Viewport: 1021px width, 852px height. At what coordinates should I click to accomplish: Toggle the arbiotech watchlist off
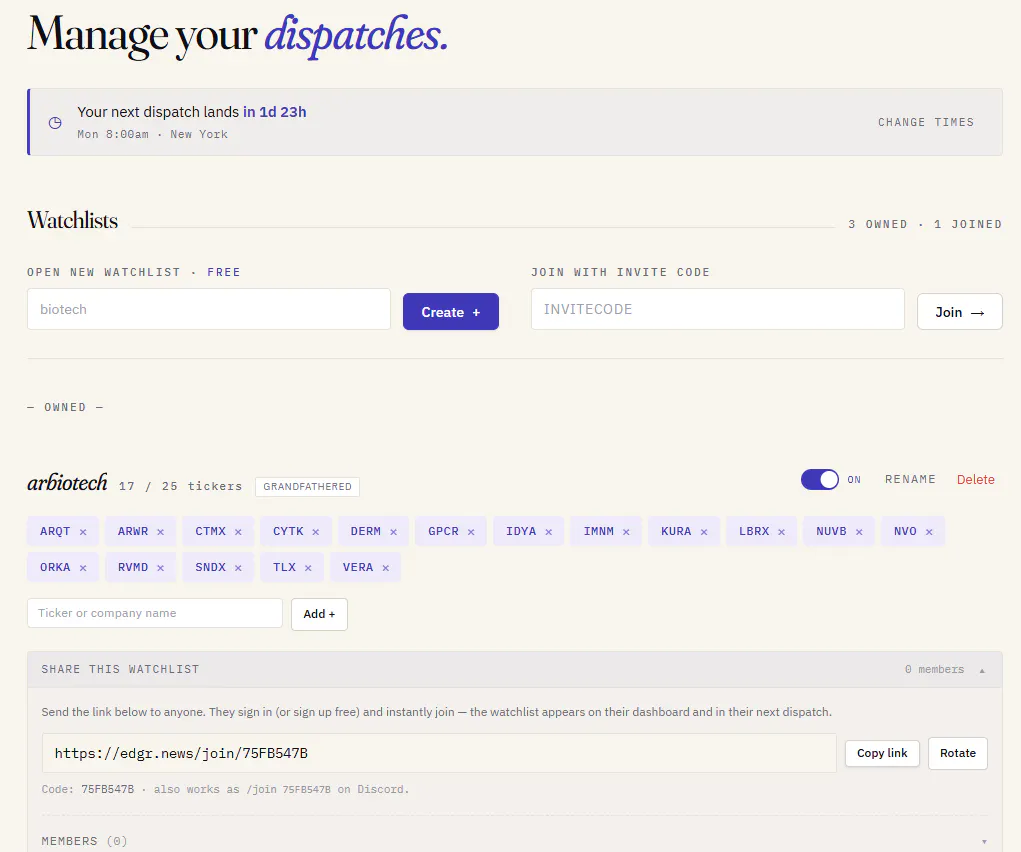[x=820, y=479]
